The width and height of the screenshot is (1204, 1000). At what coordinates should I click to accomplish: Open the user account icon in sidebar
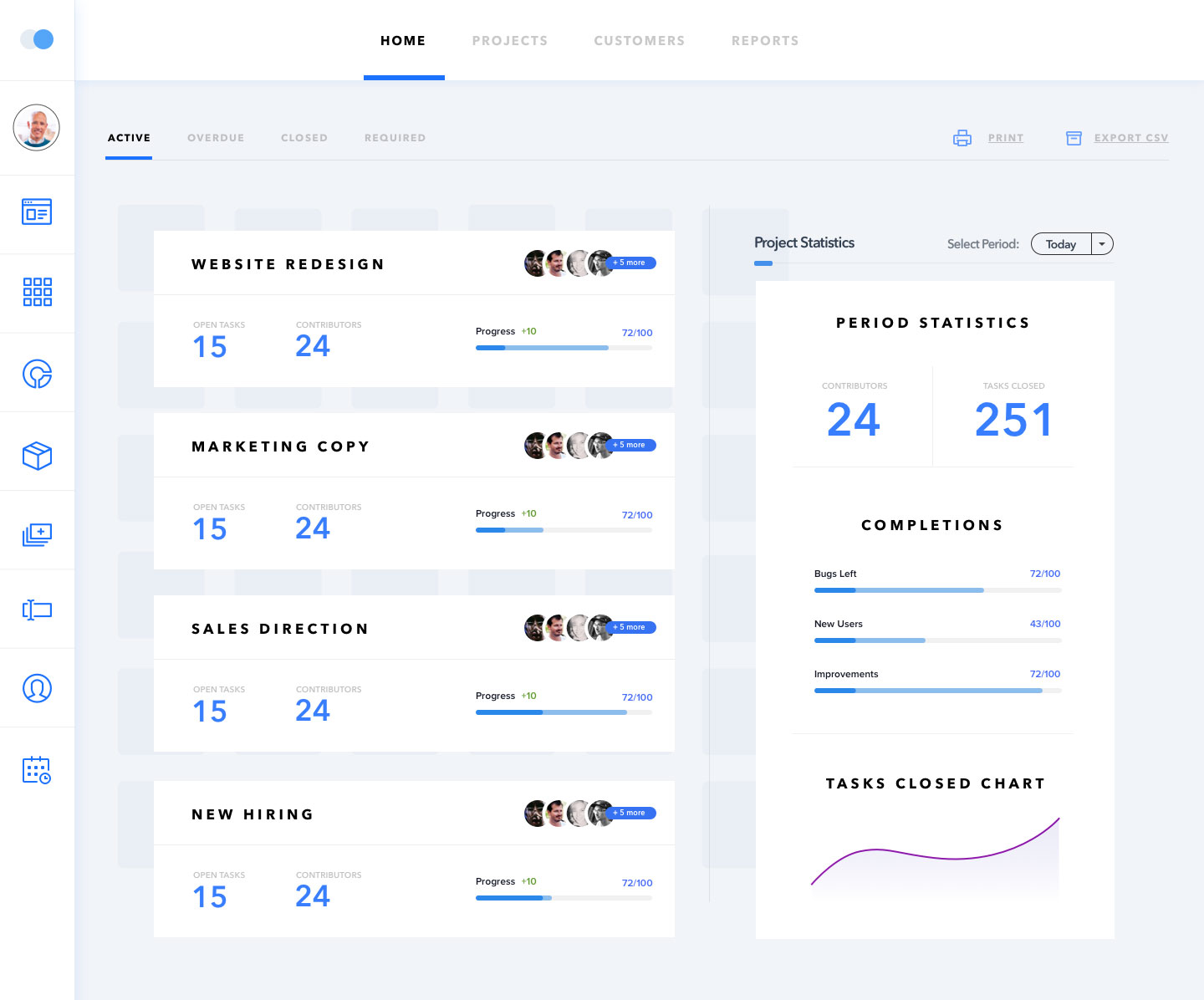[37, 688]
